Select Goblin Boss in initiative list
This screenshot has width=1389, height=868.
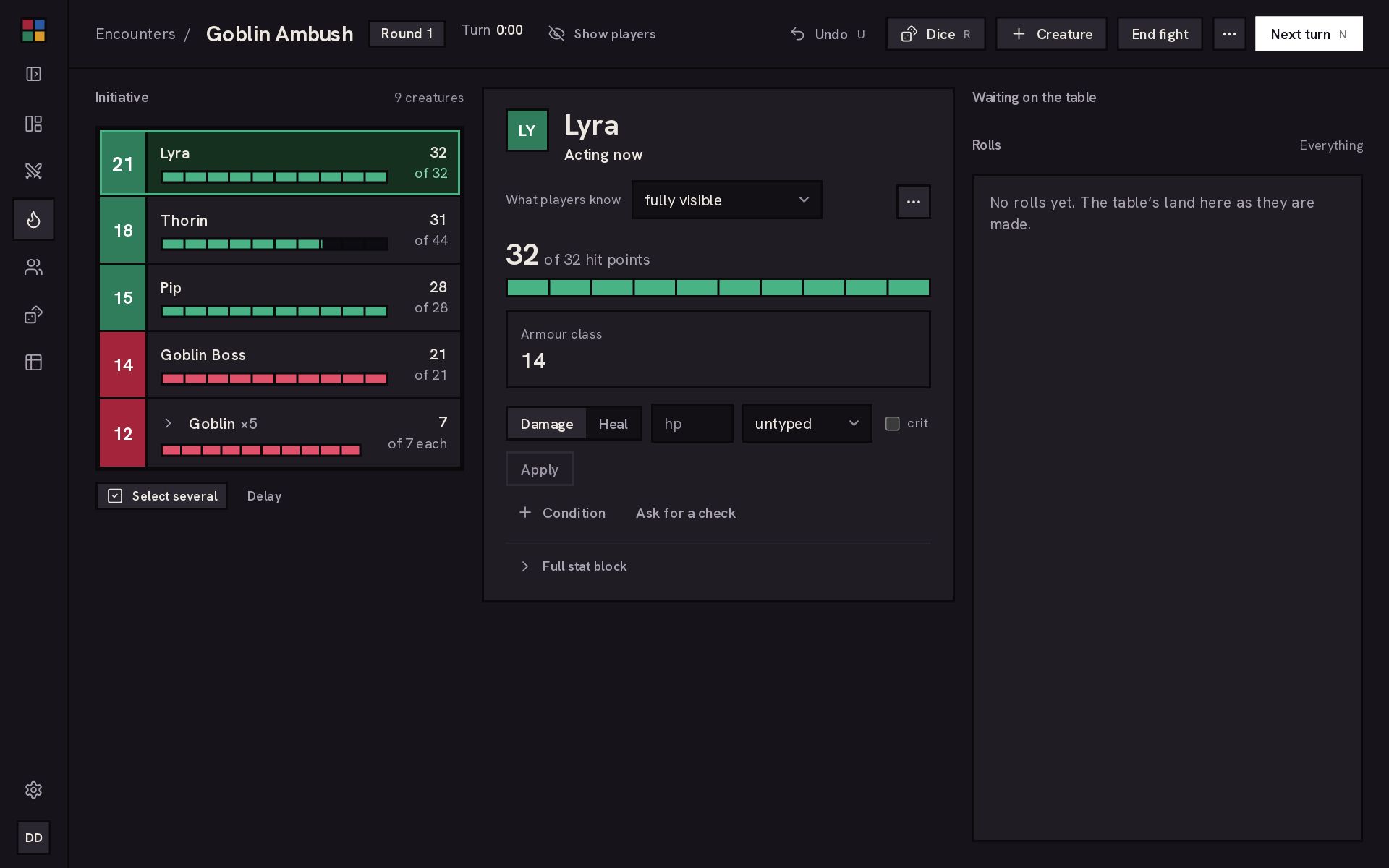280,365
